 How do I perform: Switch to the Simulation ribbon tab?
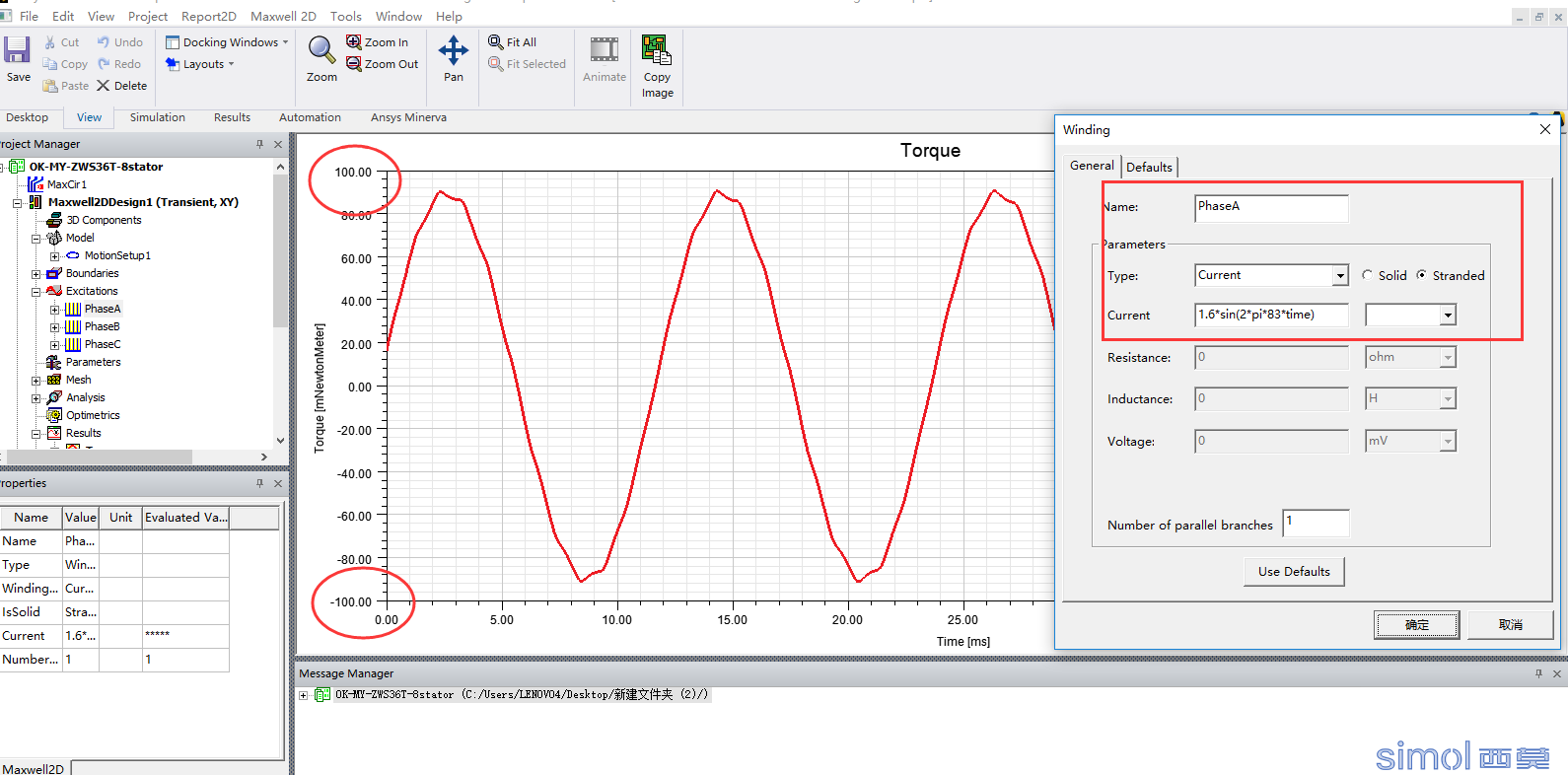[x=158, y=117]
